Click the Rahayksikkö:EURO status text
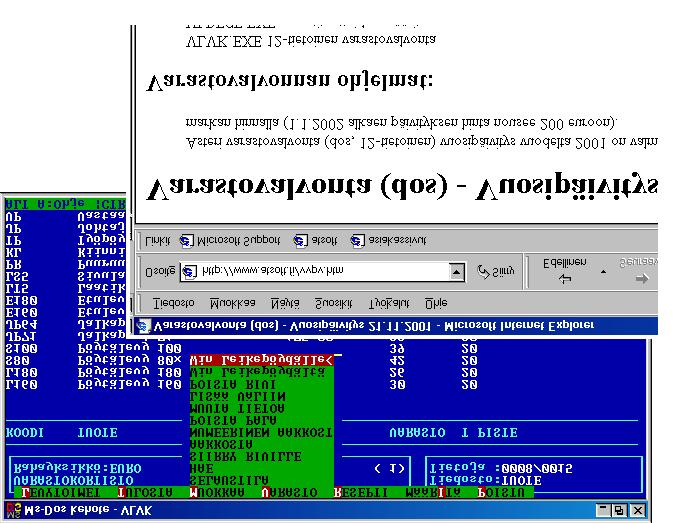The width and height of the screenshot is (673, 523). pos(77,468)
